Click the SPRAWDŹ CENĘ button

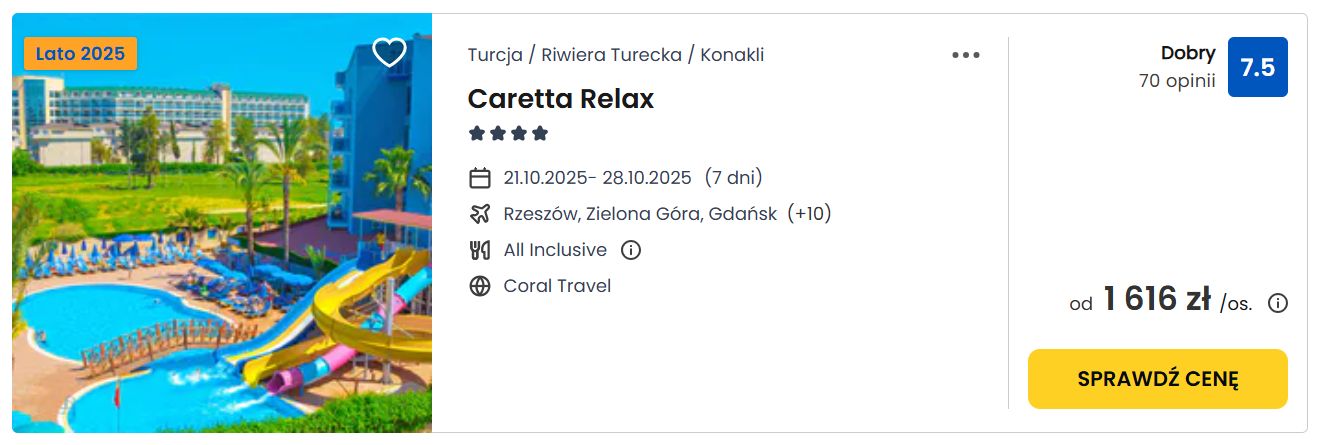pyautogui.click(x=1157, y=379)
